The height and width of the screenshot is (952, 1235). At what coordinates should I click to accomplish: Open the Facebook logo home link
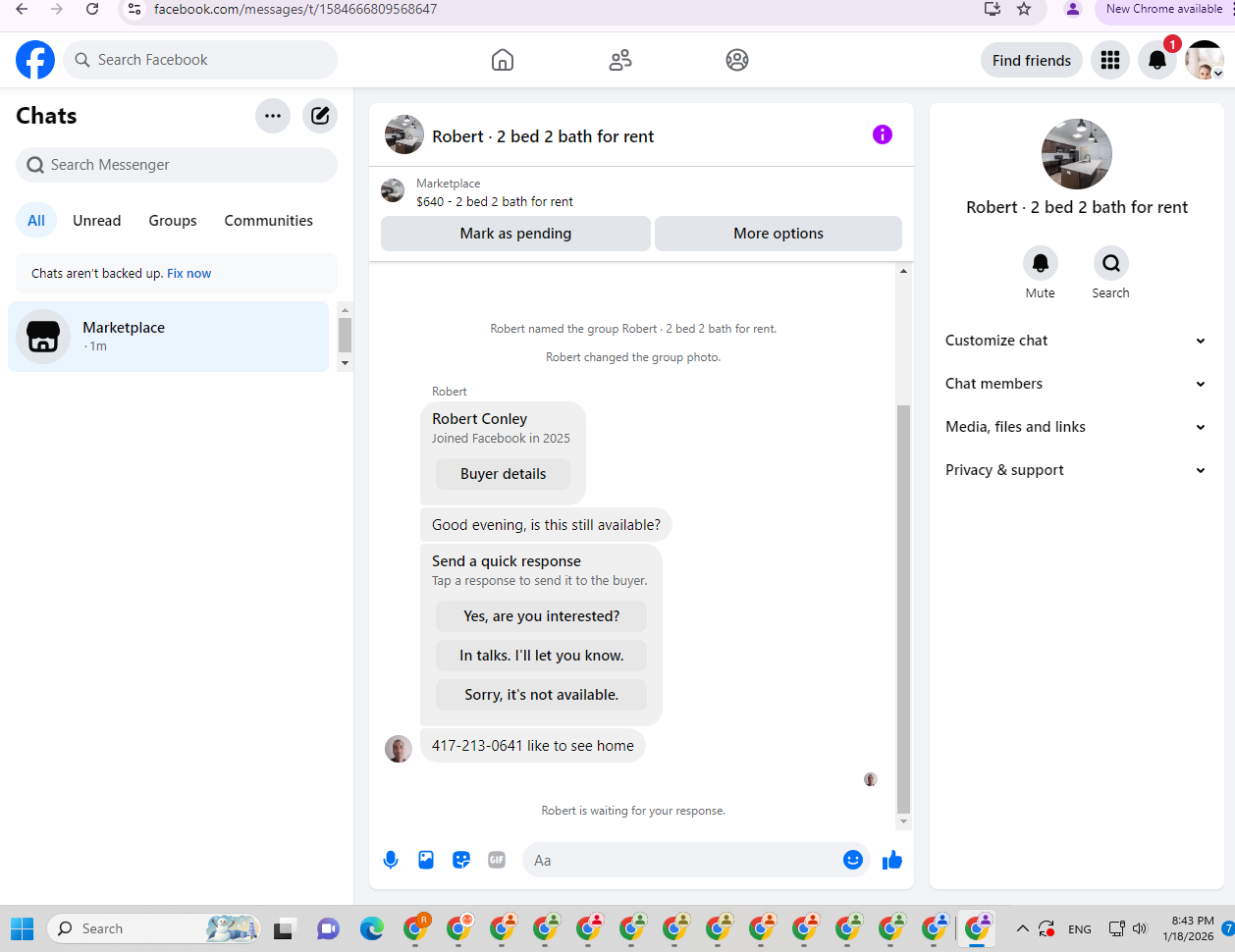(x=35, y=60)
